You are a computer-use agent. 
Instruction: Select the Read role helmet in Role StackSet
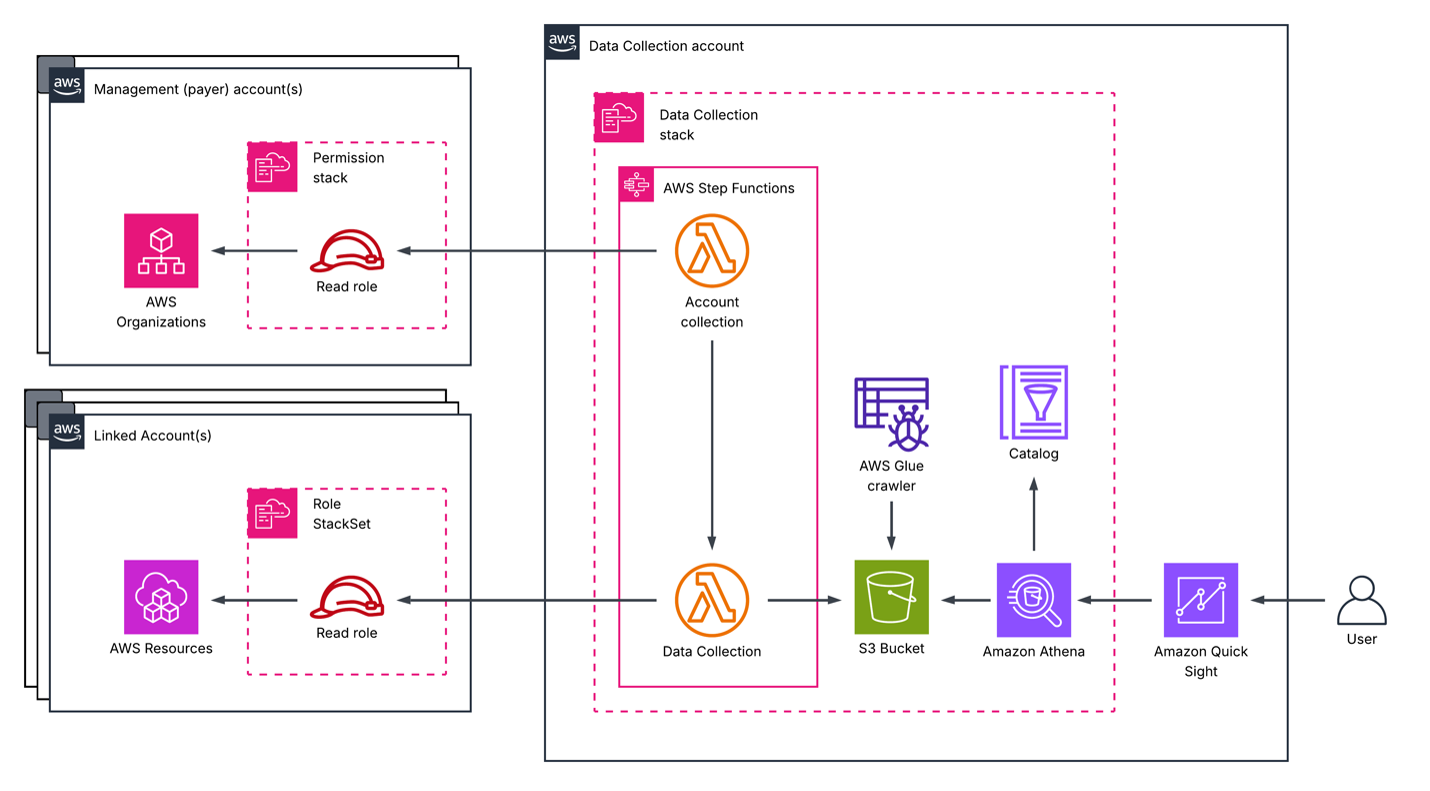click(347, 597)
